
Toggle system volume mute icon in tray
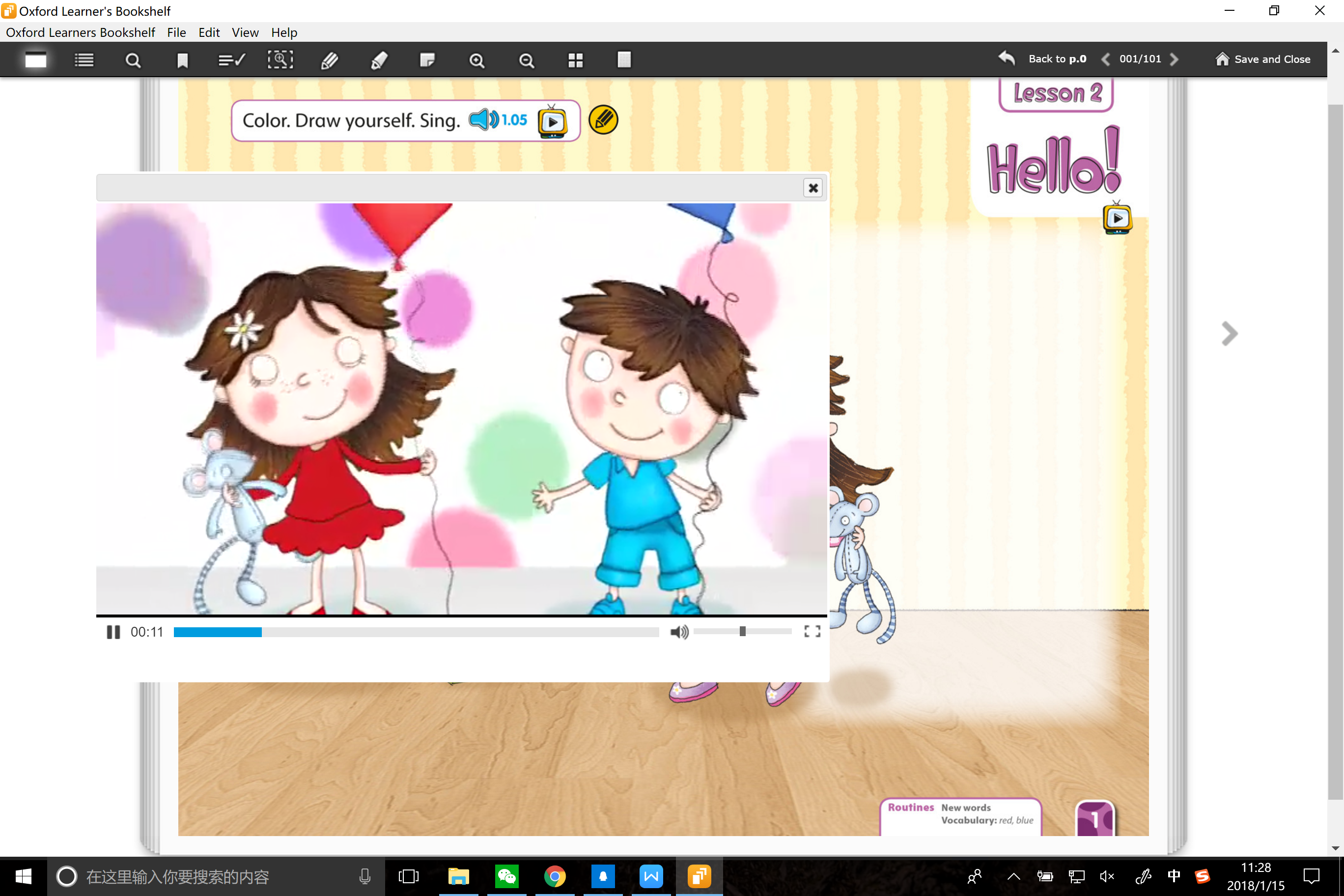point(1107,876)
